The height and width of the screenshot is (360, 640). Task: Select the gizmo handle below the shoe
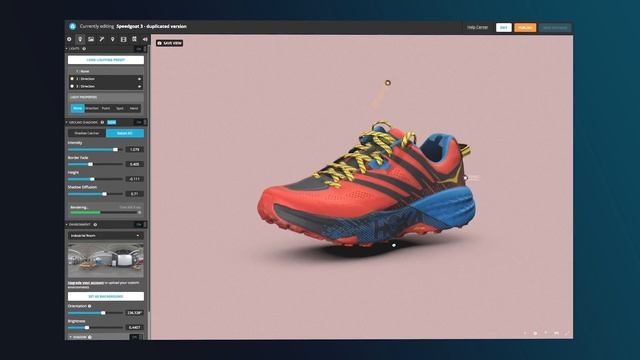[394, 245]
